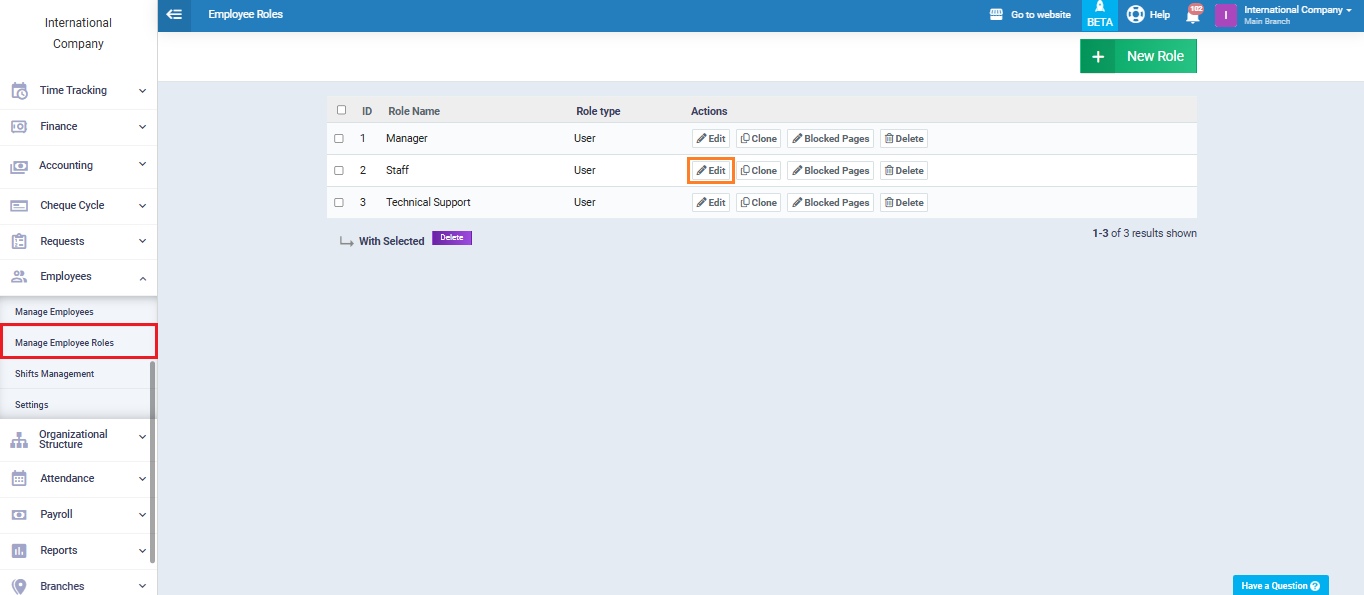The width and height of the screenshot is (1364, 595).
Task: Open the International Company account dropdown
Action: (1297, 15)
